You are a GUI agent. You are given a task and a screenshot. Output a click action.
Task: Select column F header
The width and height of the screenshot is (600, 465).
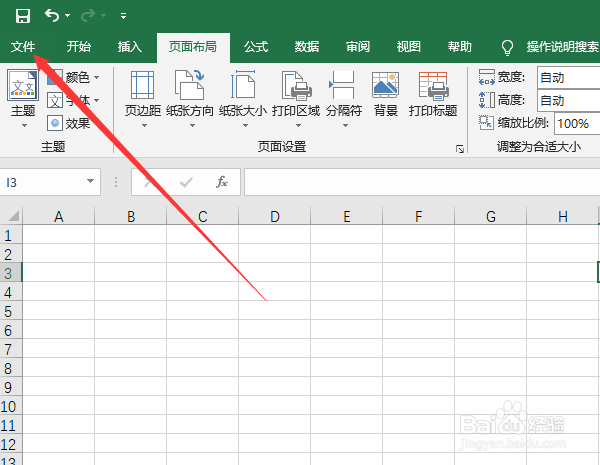click(418, 216)
